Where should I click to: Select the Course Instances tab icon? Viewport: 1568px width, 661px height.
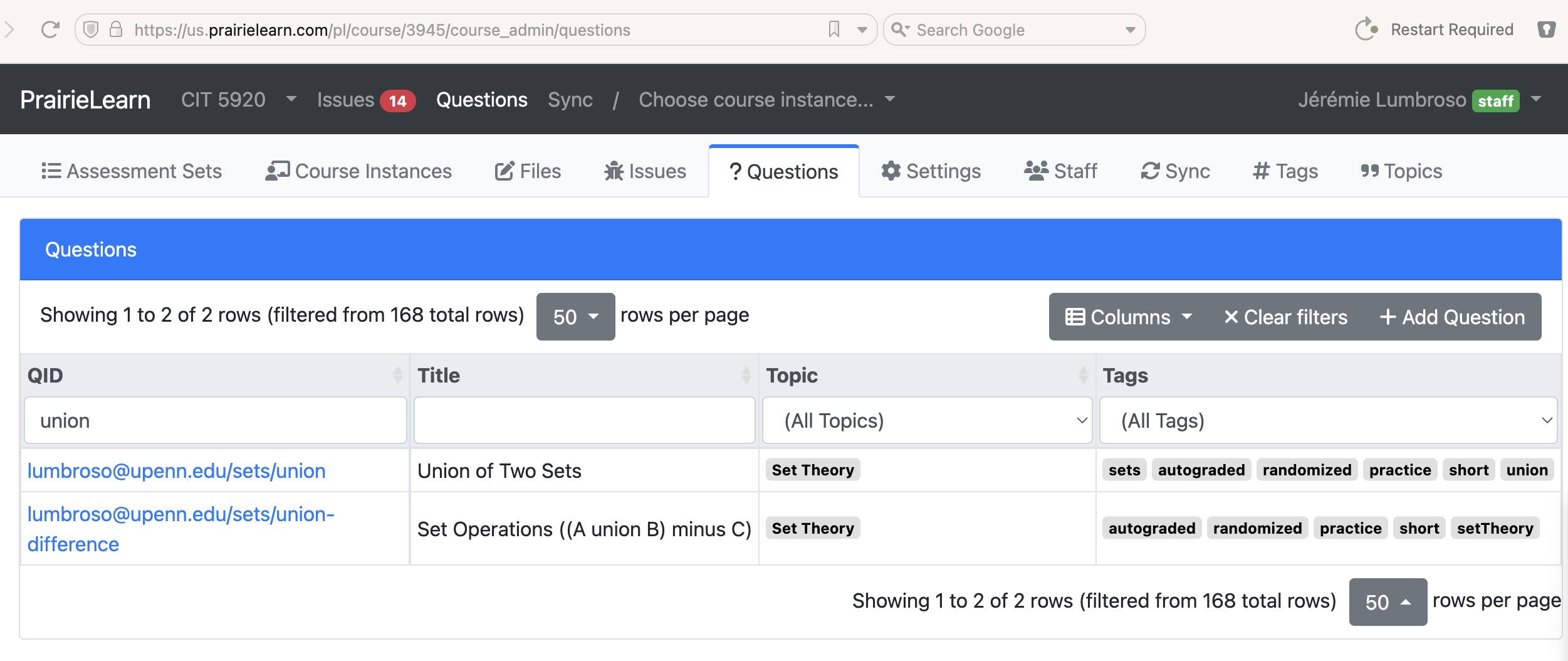278,171
